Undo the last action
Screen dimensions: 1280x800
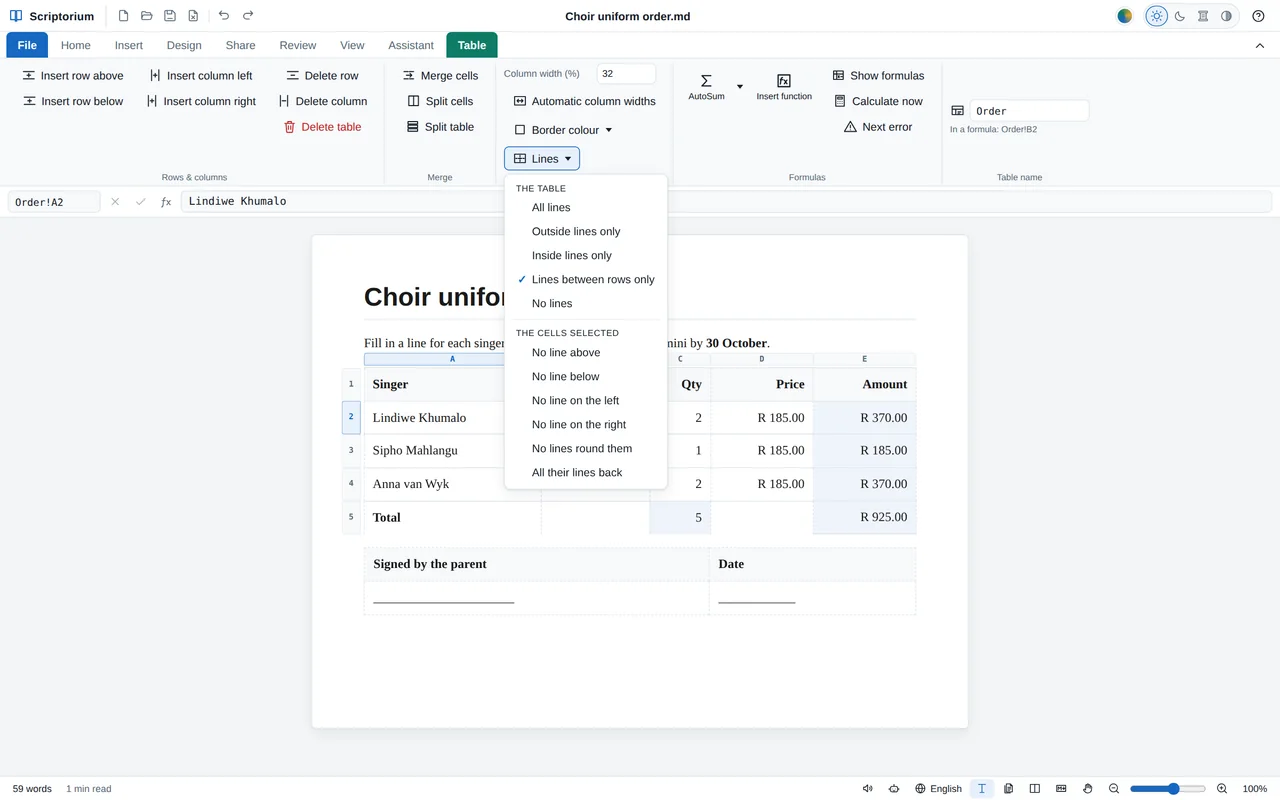[223, 16]
